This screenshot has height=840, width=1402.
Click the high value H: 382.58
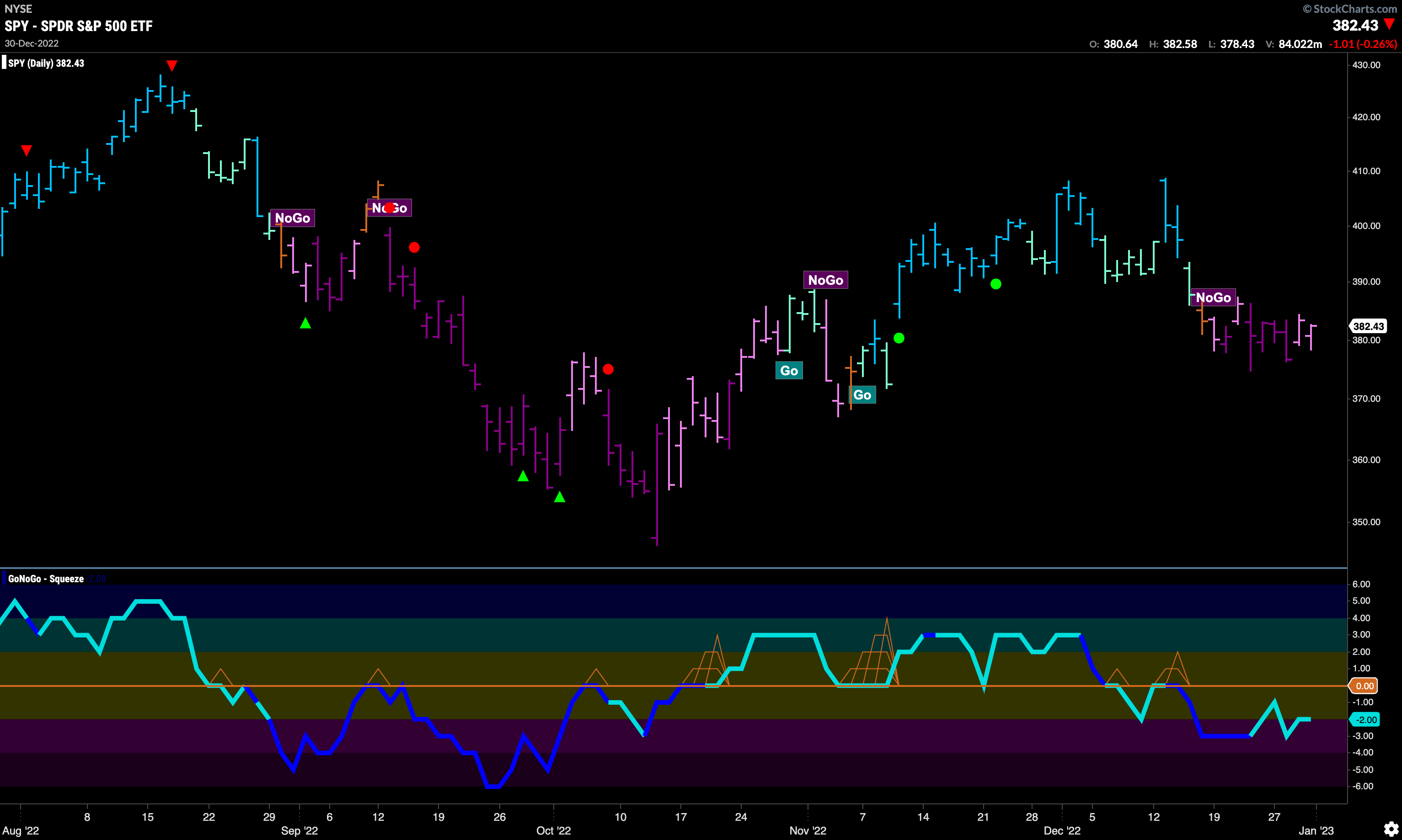point(1172,44)
